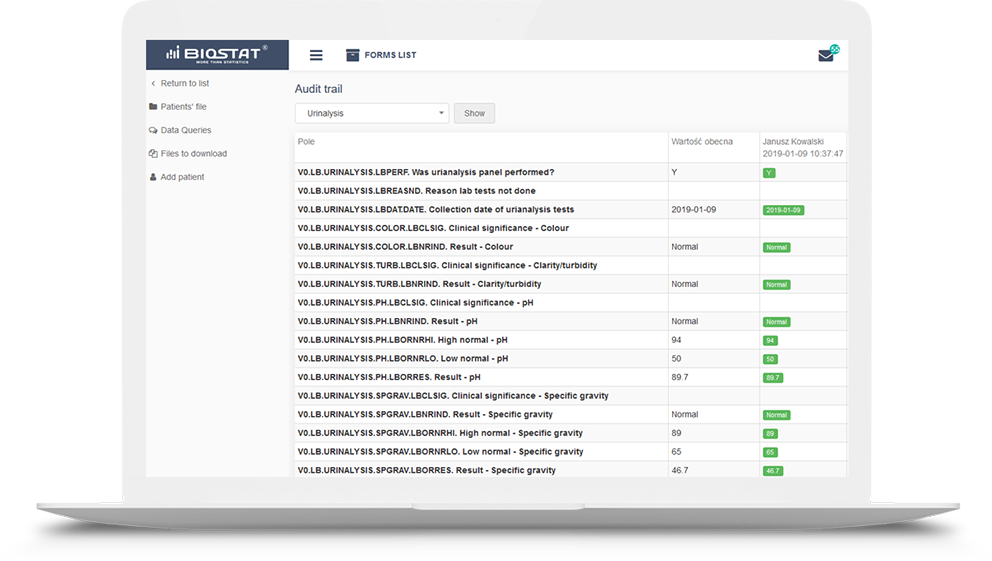
Task: Toggle the hamburger sidebar menu
Action: click(316, 55)
